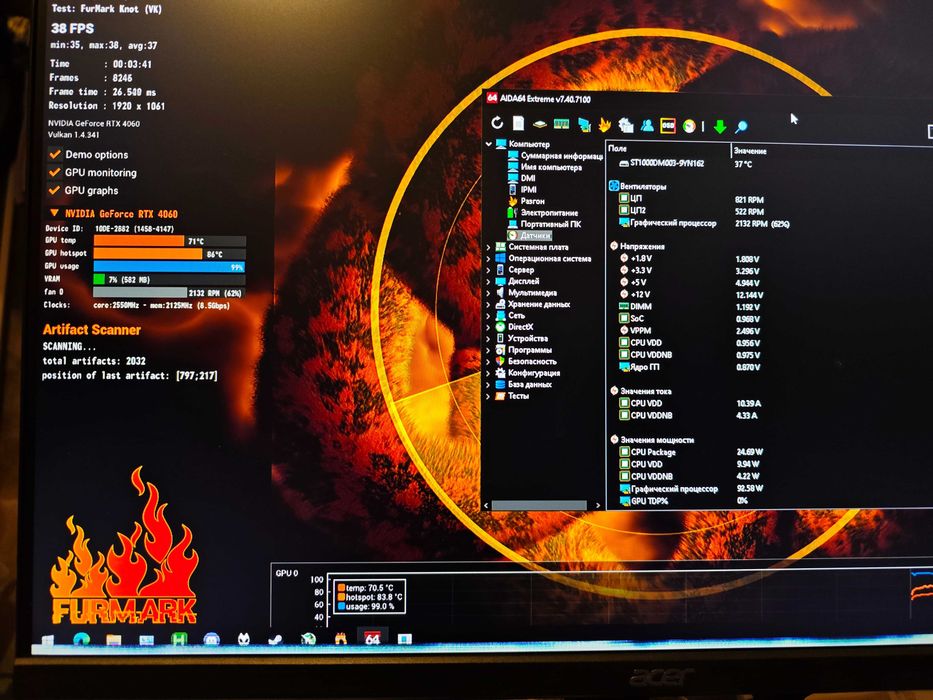Select Датчики in the AIDA64 tree
The image size is (933, 700).
coord(535,236)
